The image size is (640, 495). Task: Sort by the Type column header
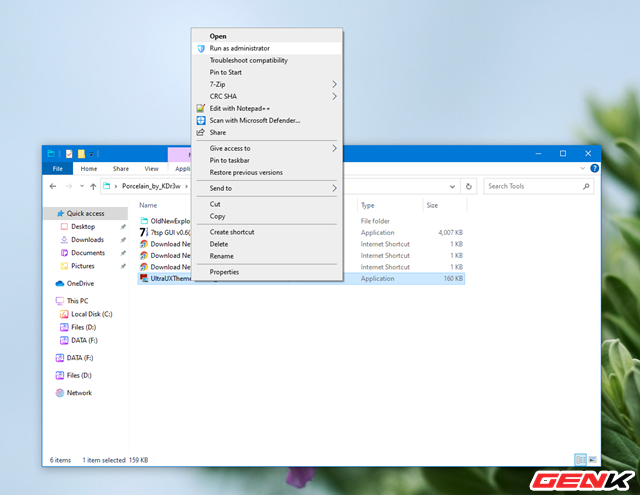[x=367, y=205]
